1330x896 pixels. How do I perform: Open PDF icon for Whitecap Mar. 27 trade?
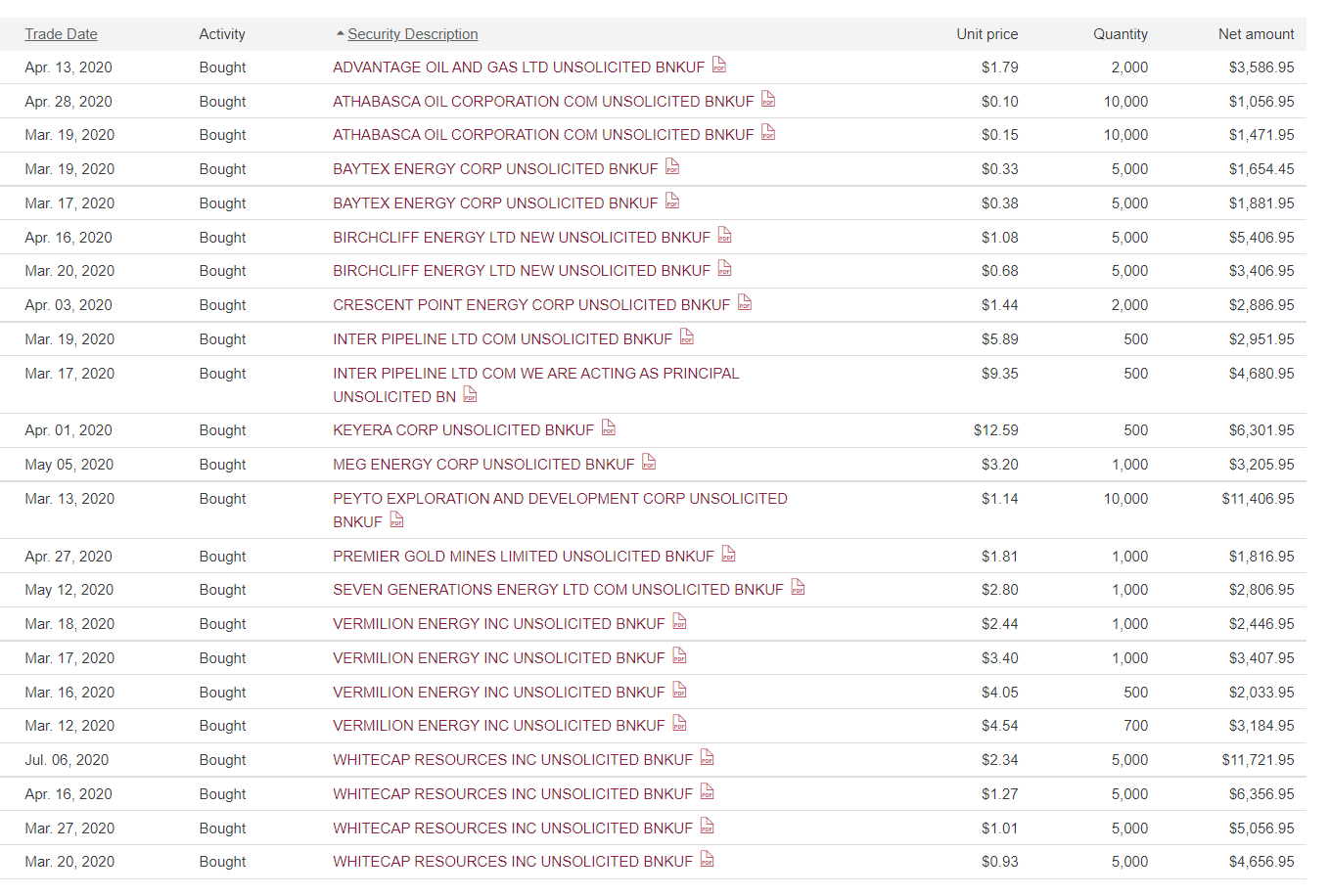(x=708, y=827)
